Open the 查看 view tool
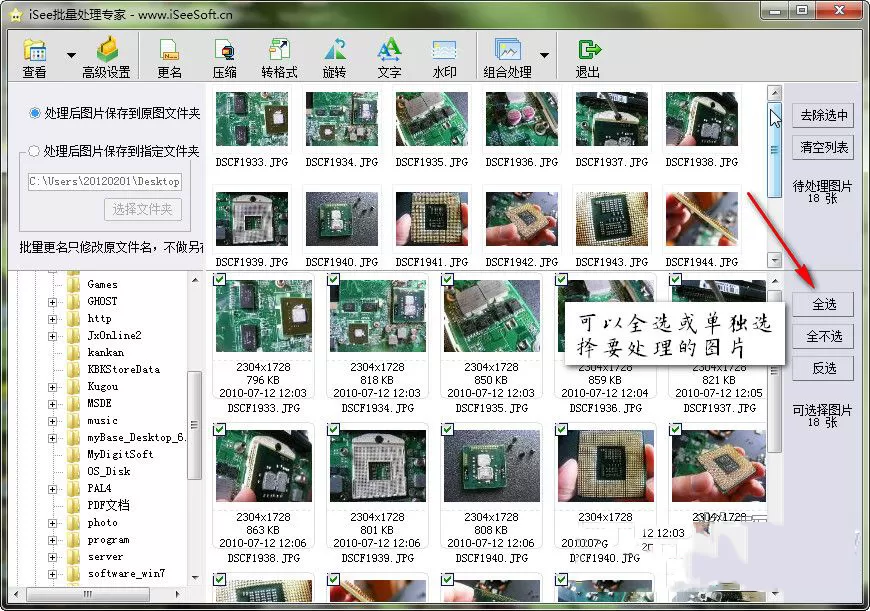The width and height of the screenshot is (870, 611). [x=35, y=58]
